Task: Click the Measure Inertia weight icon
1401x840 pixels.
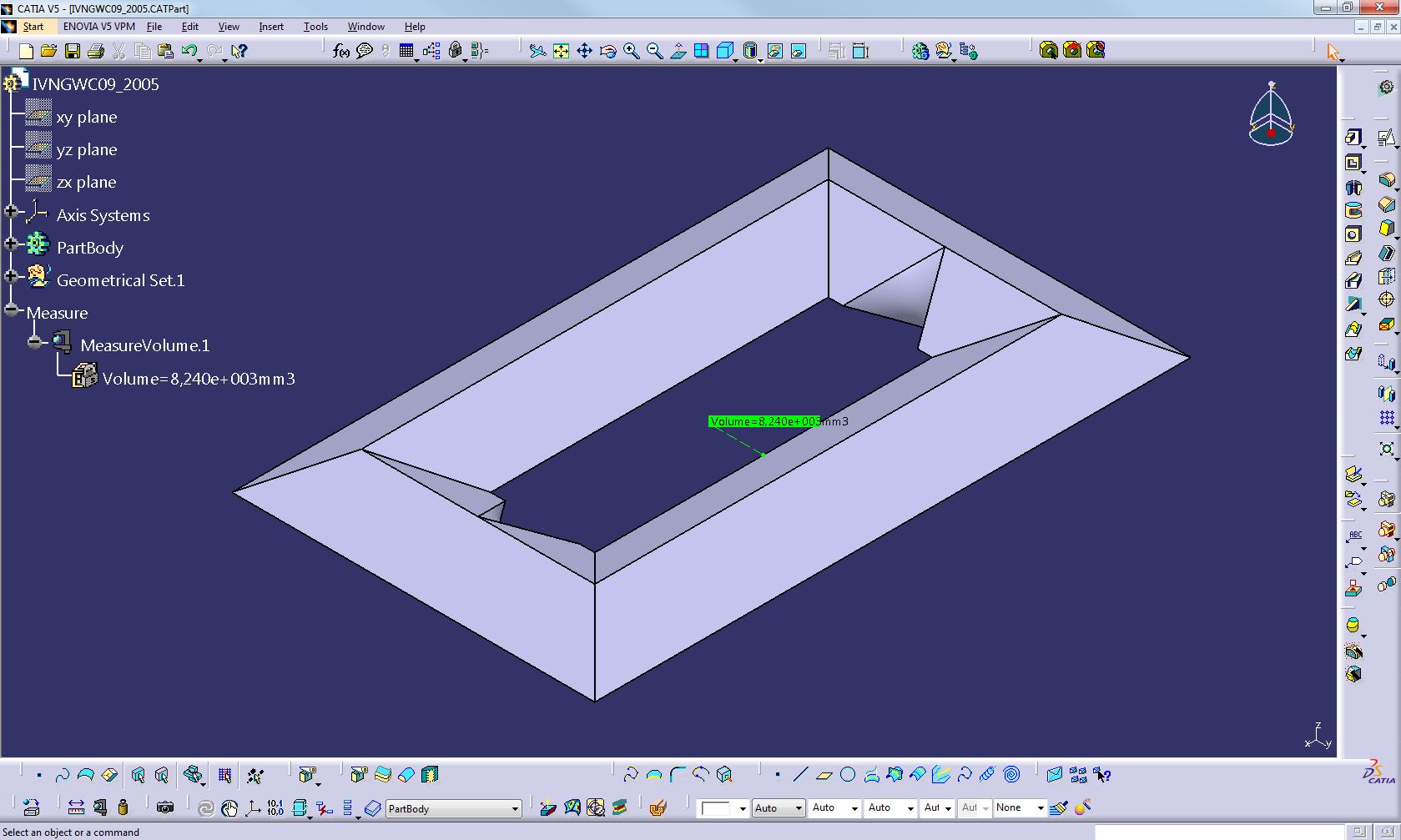Action: [123, 807]
